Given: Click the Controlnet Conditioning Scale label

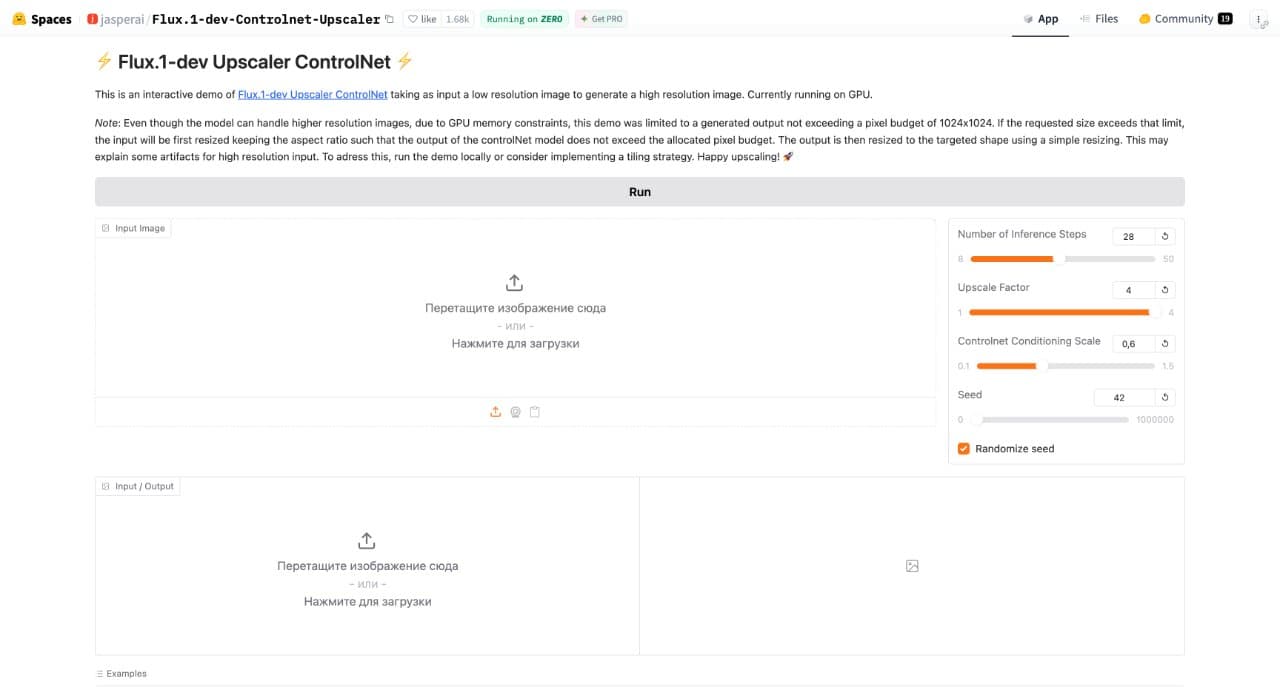Looking at the screenshot, I should 1029,341.
